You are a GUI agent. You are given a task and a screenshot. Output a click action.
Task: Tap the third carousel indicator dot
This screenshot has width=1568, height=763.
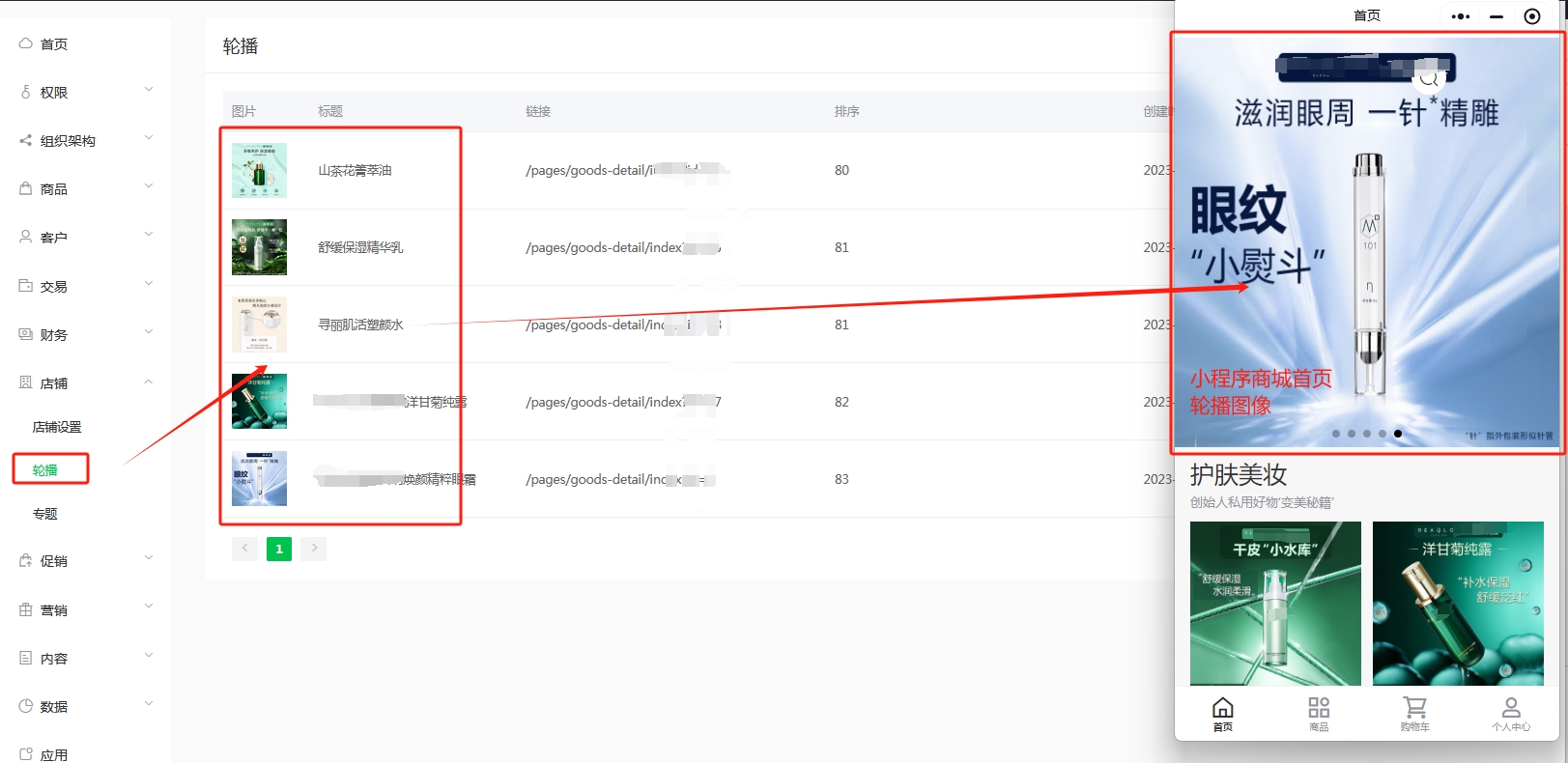coord(1367,434)
